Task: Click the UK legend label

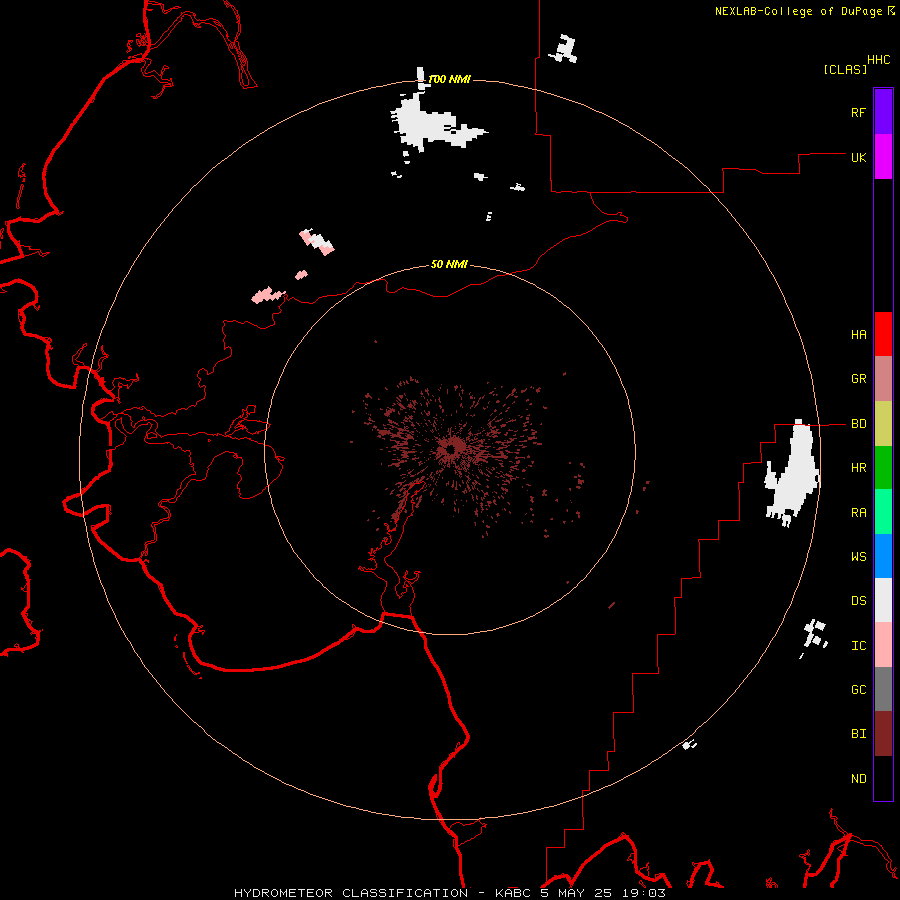Action: [x=858, y=157]
